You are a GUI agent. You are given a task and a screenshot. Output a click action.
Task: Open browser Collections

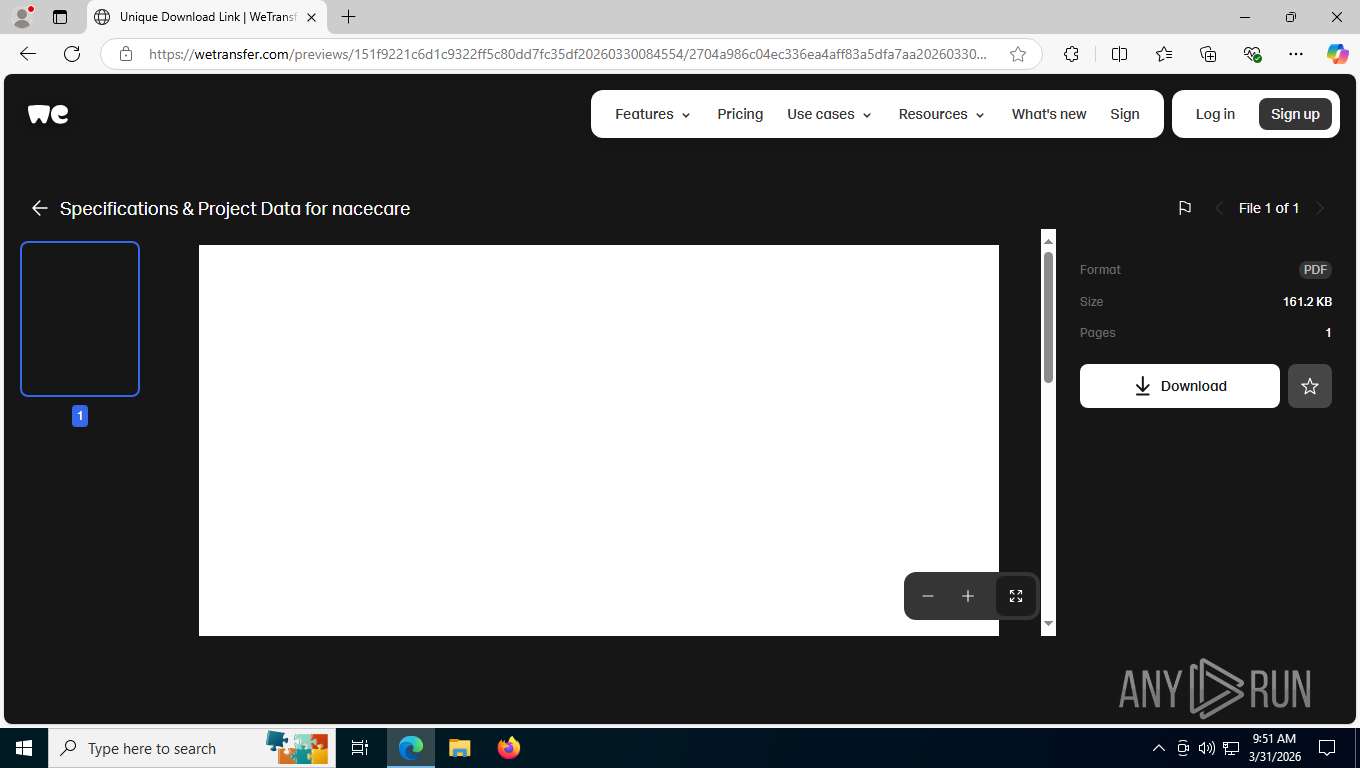1208,54
